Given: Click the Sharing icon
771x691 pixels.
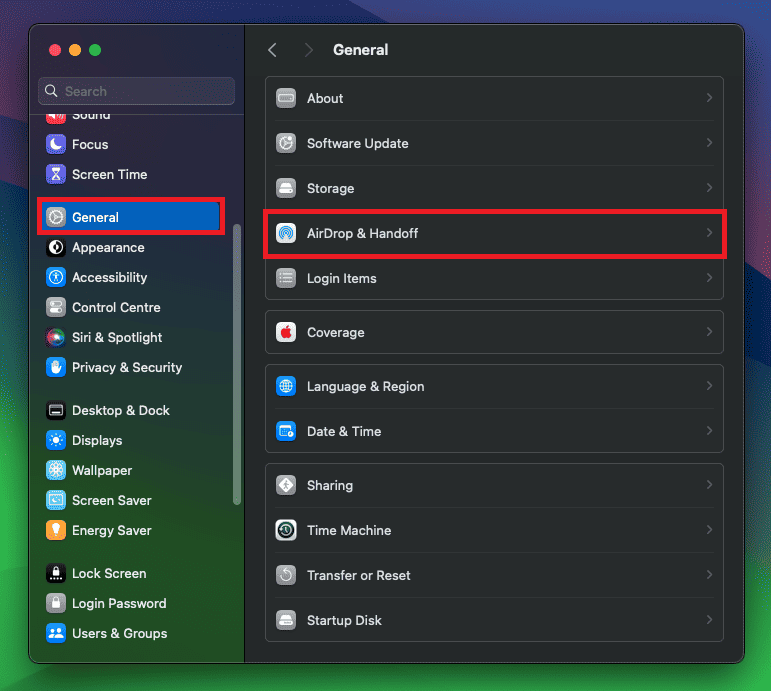Looking at the screenshot, I should pyautogui.click(x=286, y=485).
